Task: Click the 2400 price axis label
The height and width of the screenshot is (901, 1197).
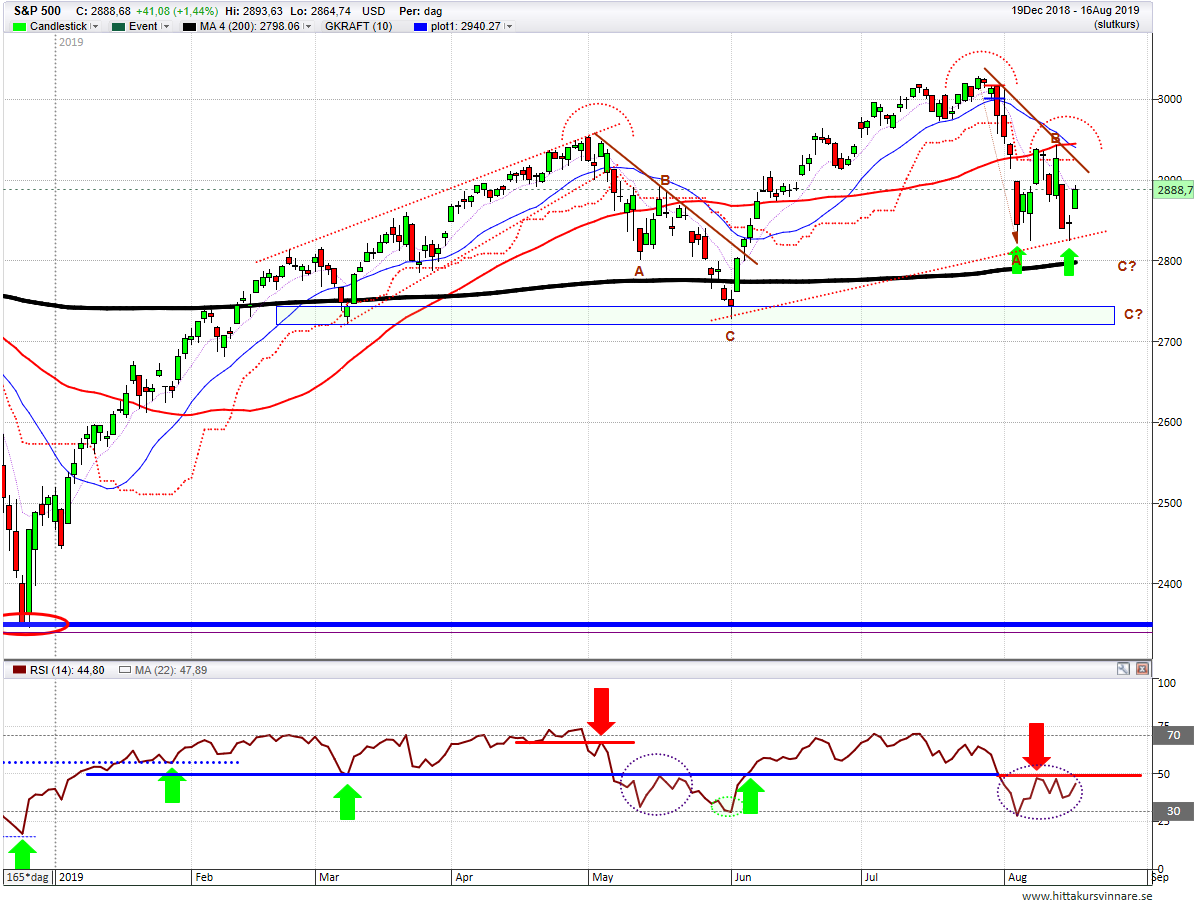Action: pyautogui.click(x=1169, y=584)
